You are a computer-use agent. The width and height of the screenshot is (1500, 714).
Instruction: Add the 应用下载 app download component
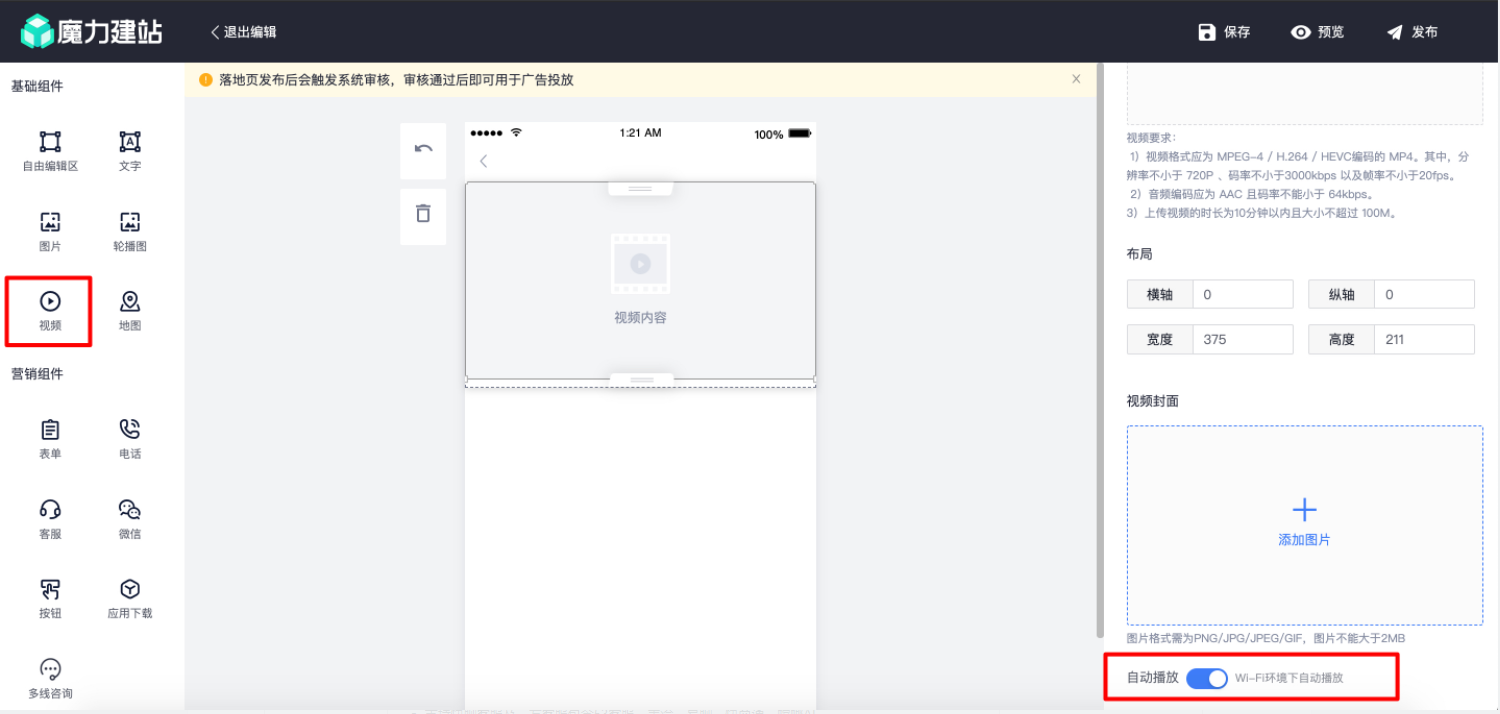pyautogui.click(x=130, y=590)
